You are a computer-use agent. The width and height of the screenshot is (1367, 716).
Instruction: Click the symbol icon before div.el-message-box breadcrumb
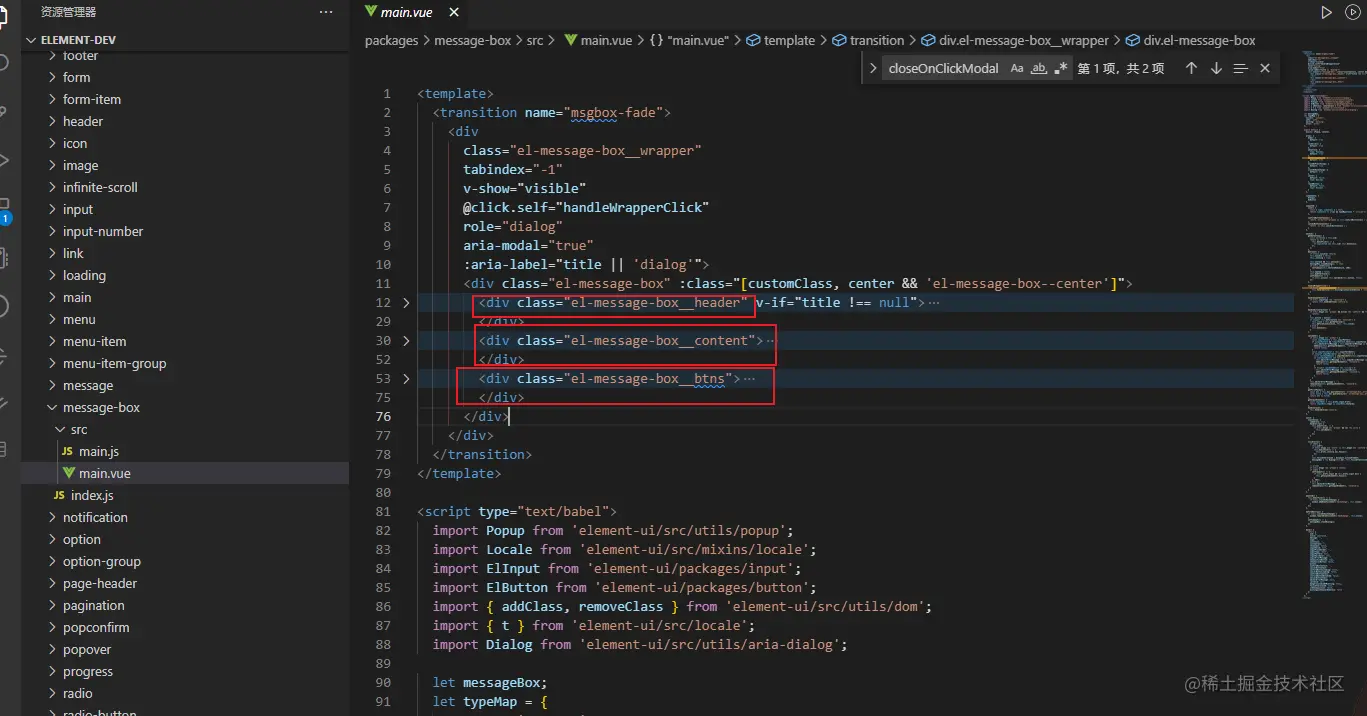[1133, 40]
